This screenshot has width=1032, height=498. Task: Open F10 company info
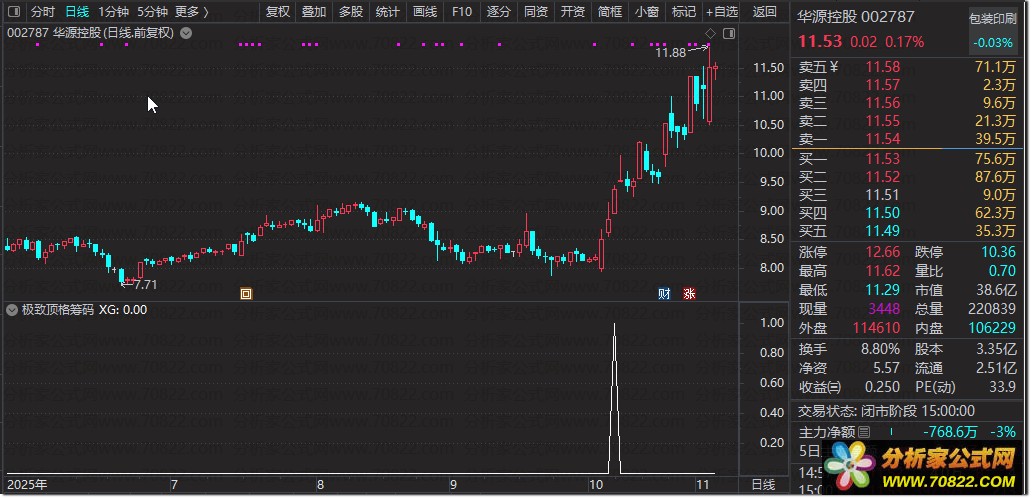click(461, 12)
